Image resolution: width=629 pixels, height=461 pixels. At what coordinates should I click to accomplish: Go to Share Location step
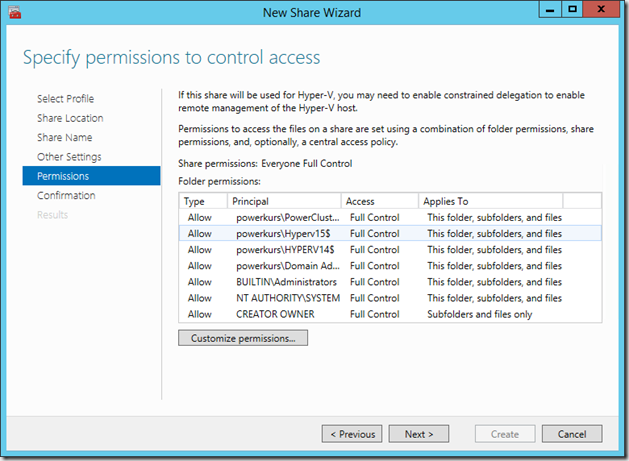click(70, 118)
